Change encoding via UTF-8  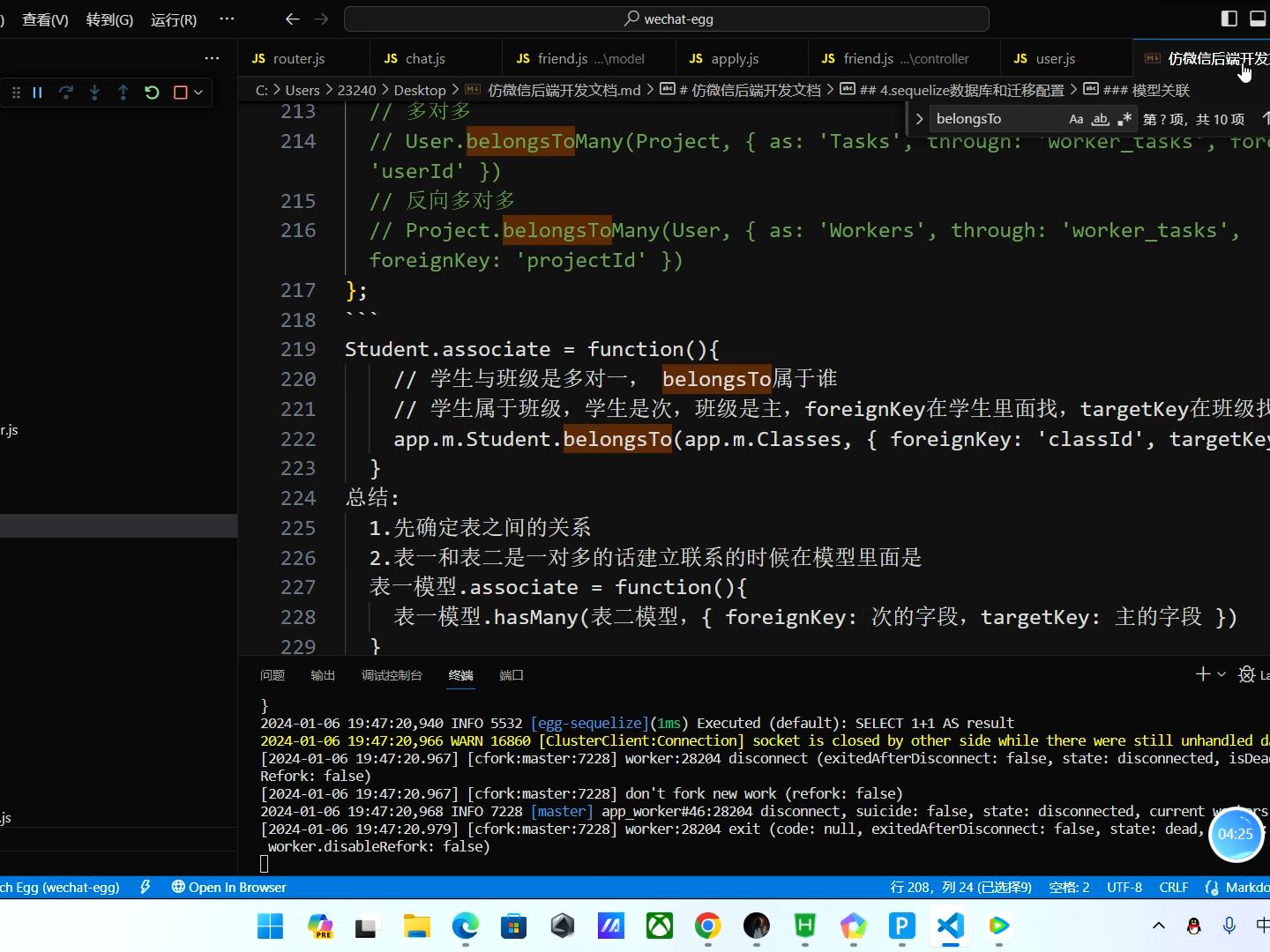click(1124, 887)
